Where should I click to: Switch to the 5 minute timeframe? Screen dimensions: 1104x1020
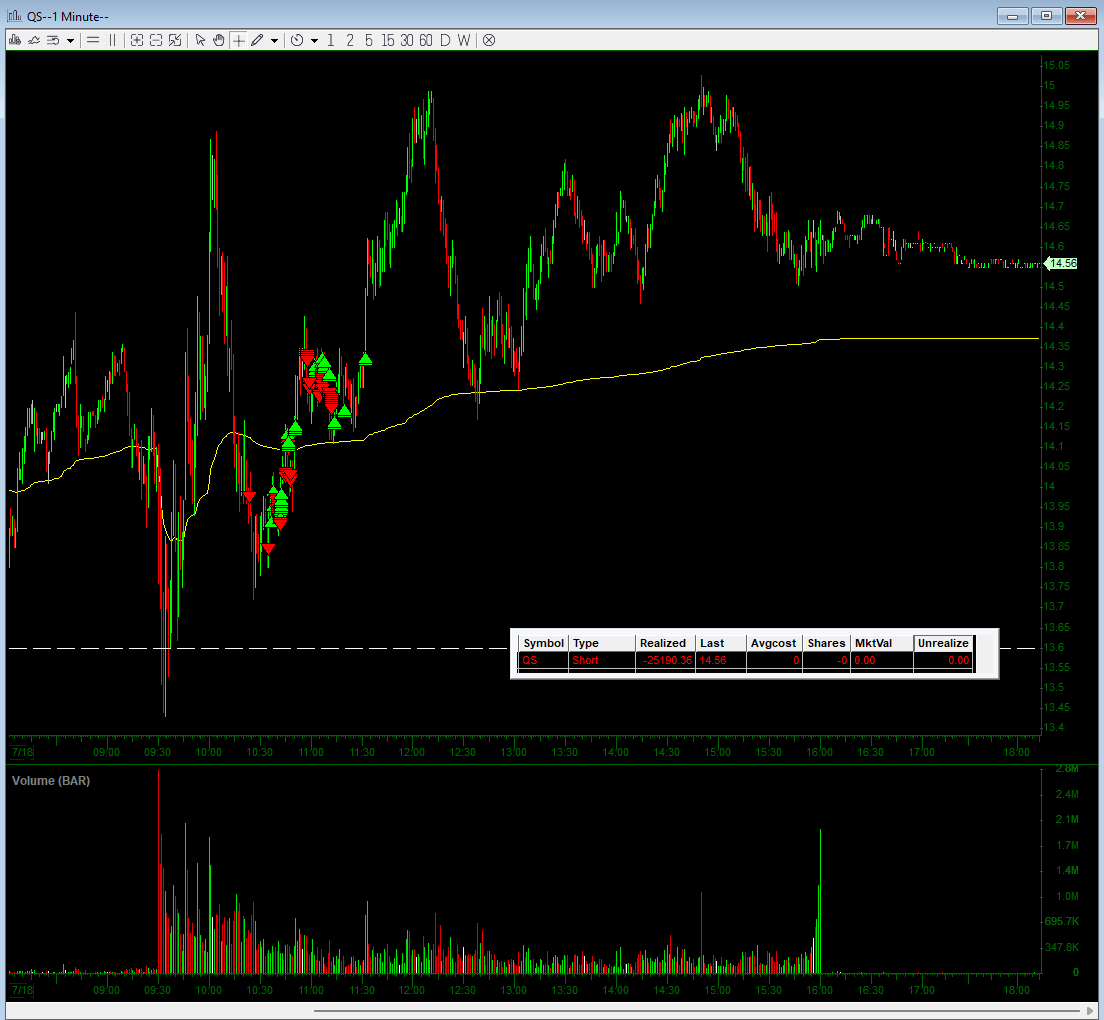tap(369, 40)
